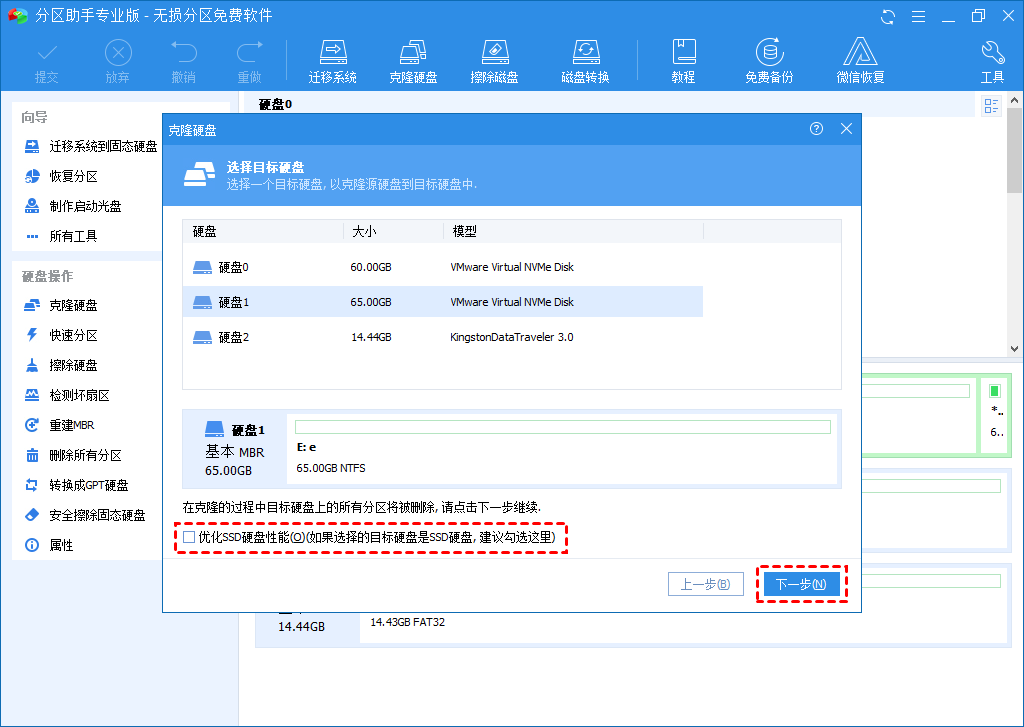The height and width of the screenshot is (727, 1024).
Task: Toggle the view mode button at top right
Action: 992,106
